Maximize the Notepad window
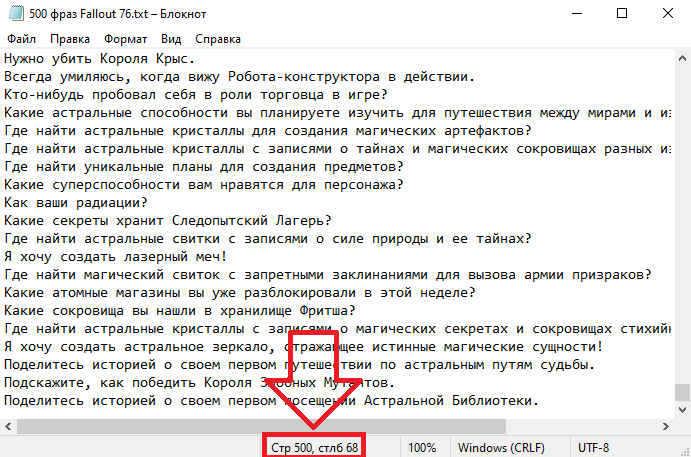Screen dimensions: 691x457 622,13
